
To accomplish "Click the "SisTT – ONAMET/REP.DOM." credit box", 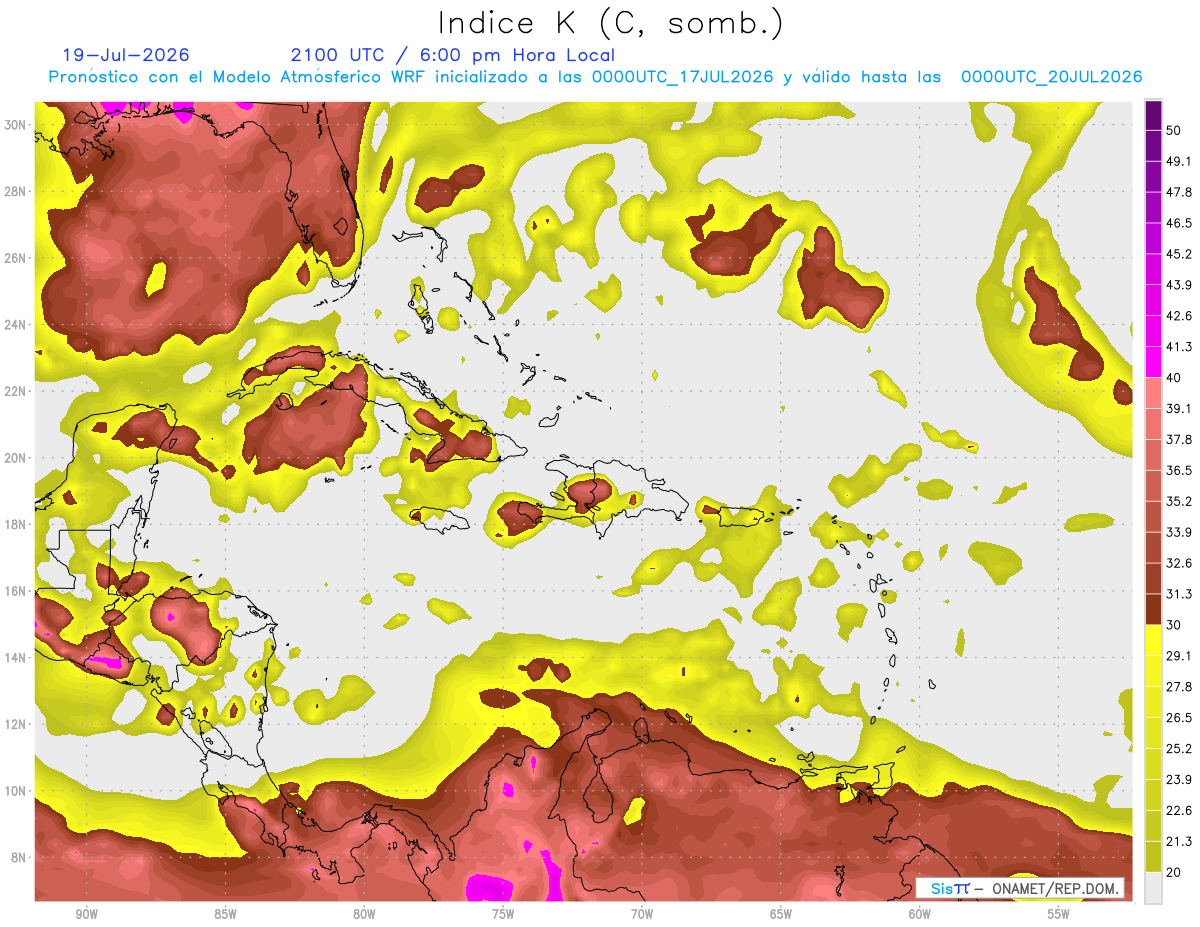I will (1020, 888).
